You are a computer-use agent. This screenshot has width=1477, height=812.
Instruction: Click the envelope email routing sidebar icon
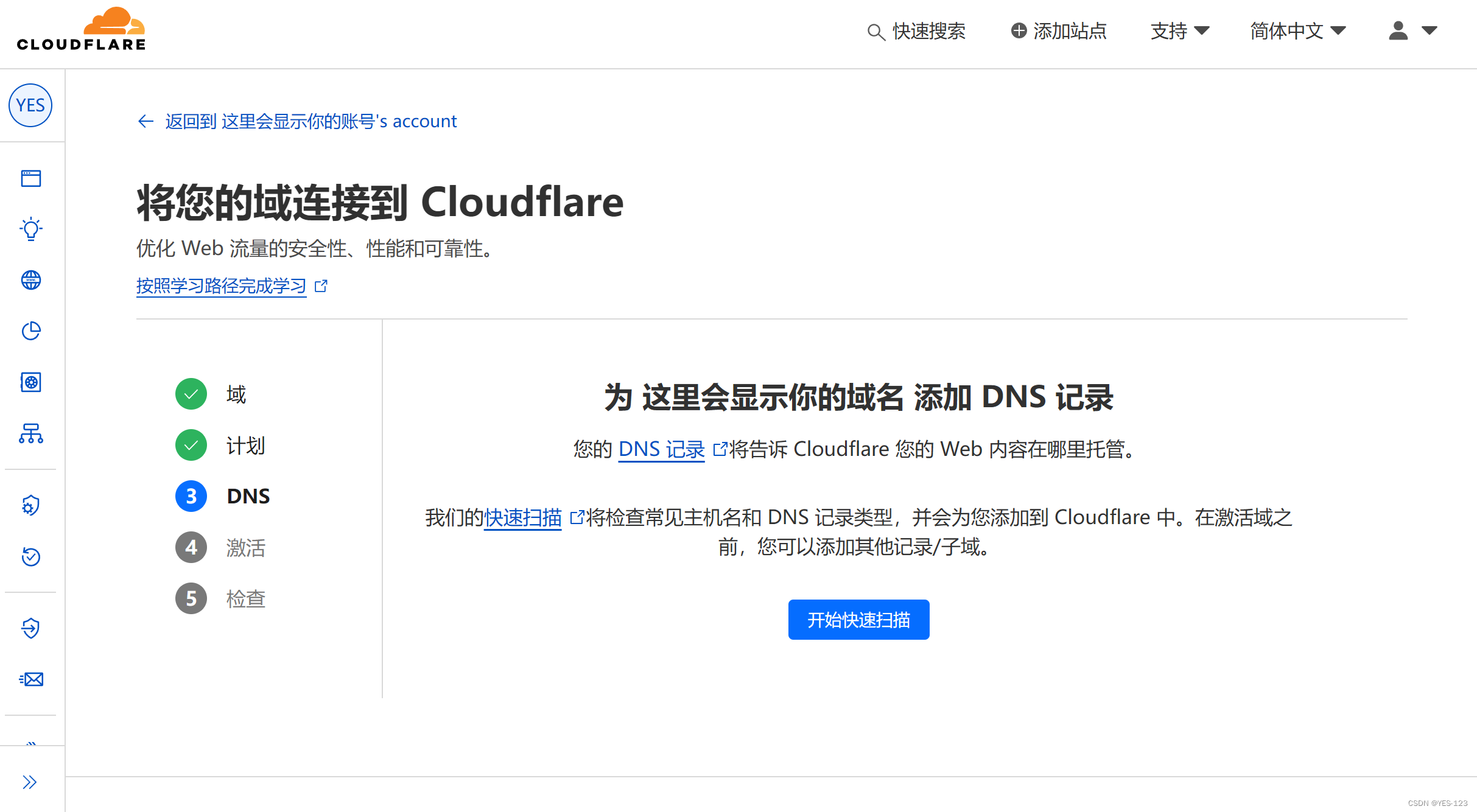[31, 679]
